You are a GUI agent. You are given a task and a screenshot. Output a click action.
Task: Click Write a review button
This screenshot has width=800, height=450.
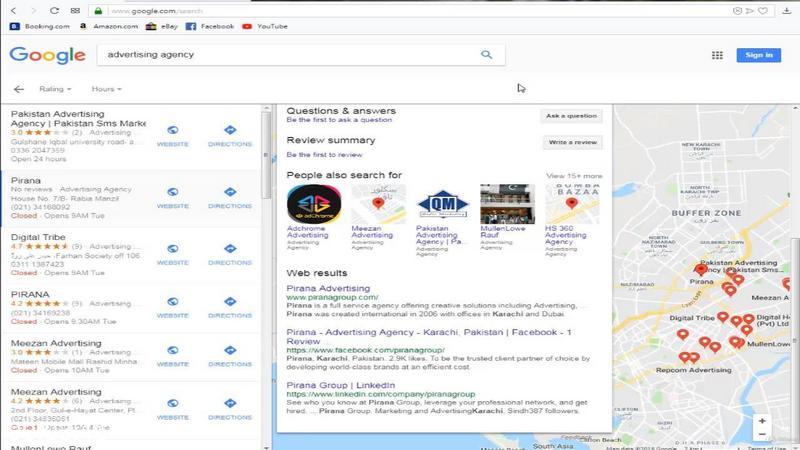tap(572, 142)
